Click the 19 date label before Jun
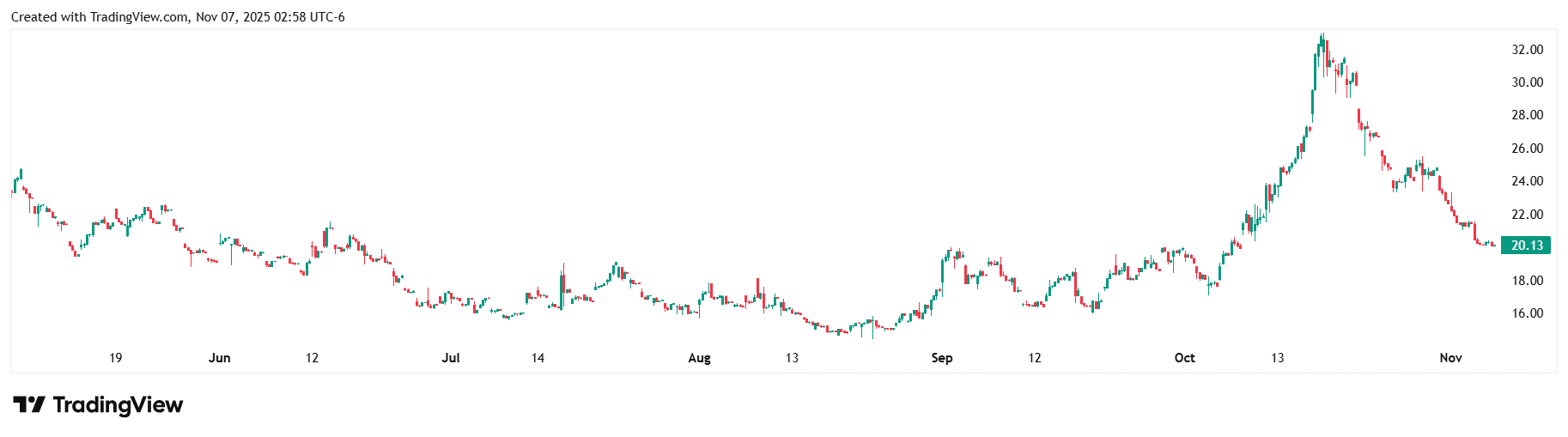 115,358
